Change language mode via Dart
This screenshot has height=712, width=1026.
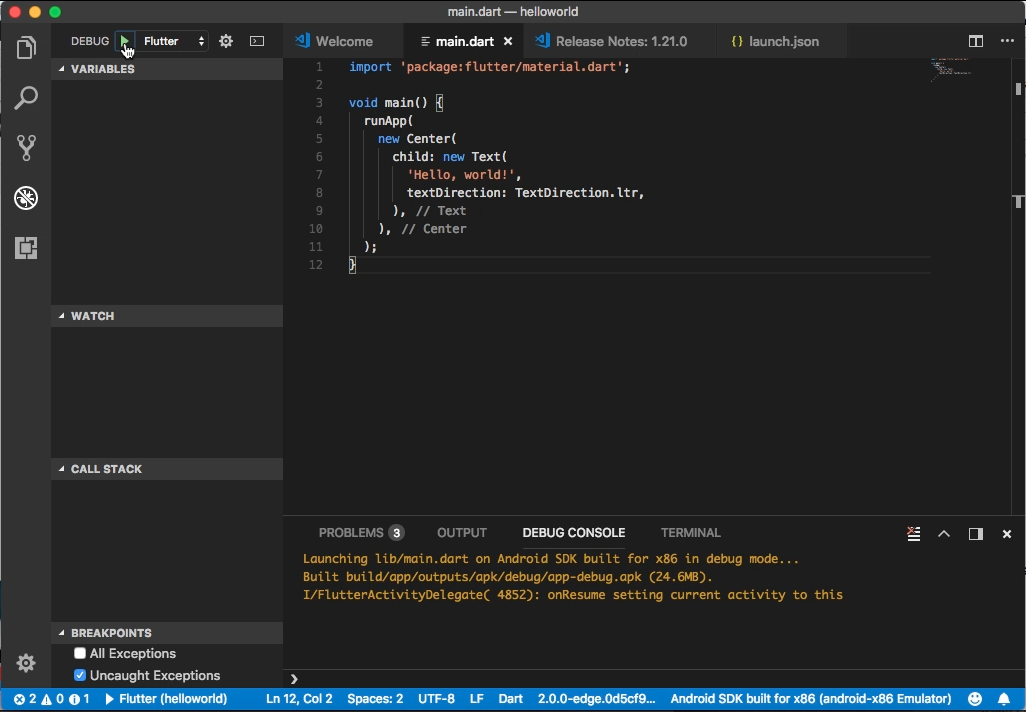pos(510,699)
